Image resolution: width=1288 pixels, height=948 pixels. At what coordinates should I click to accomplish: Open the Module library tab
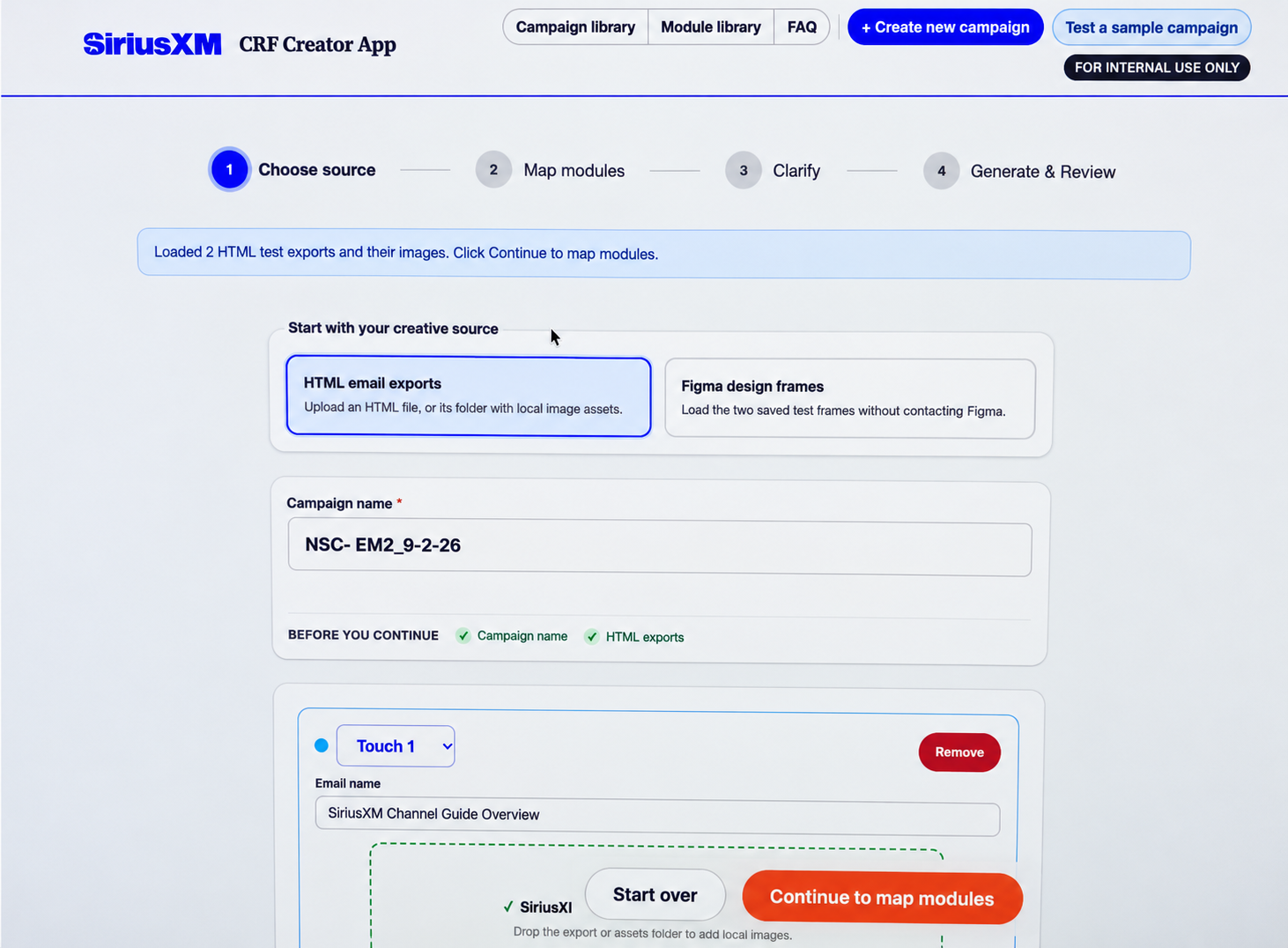pyautogui.click(x=711, y=27)
